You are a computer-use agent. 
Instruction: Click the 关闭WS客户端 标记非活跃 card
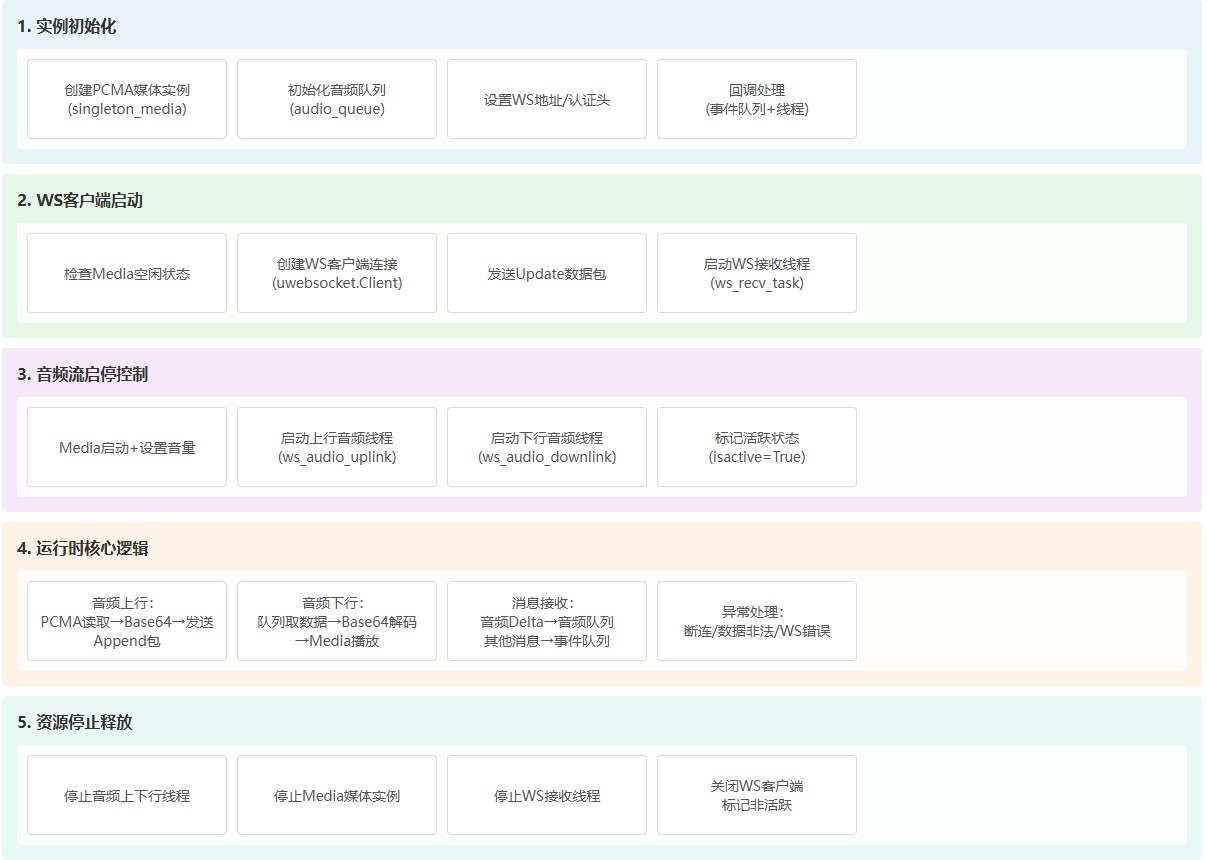(757, 795)
